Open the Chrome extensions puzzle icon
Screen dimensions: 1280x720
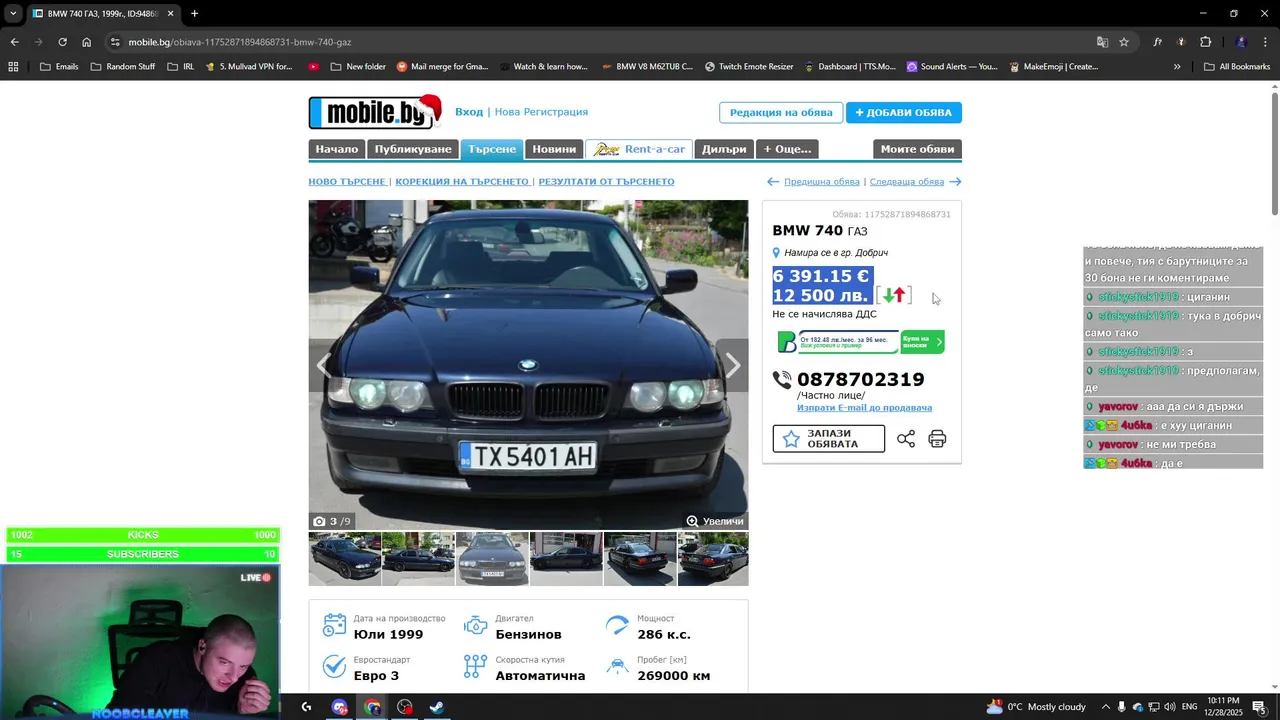click(1205, 42)
